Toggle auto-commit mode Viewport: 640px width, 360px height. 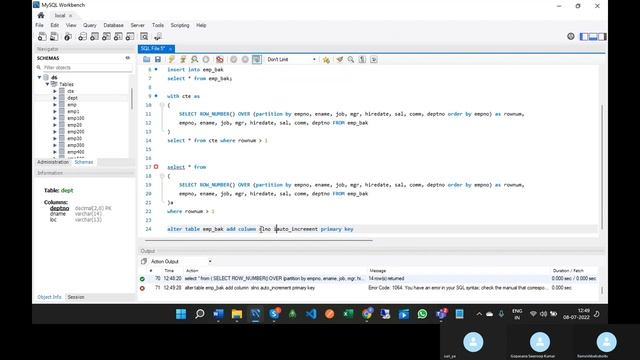click(x=257, y=60)
